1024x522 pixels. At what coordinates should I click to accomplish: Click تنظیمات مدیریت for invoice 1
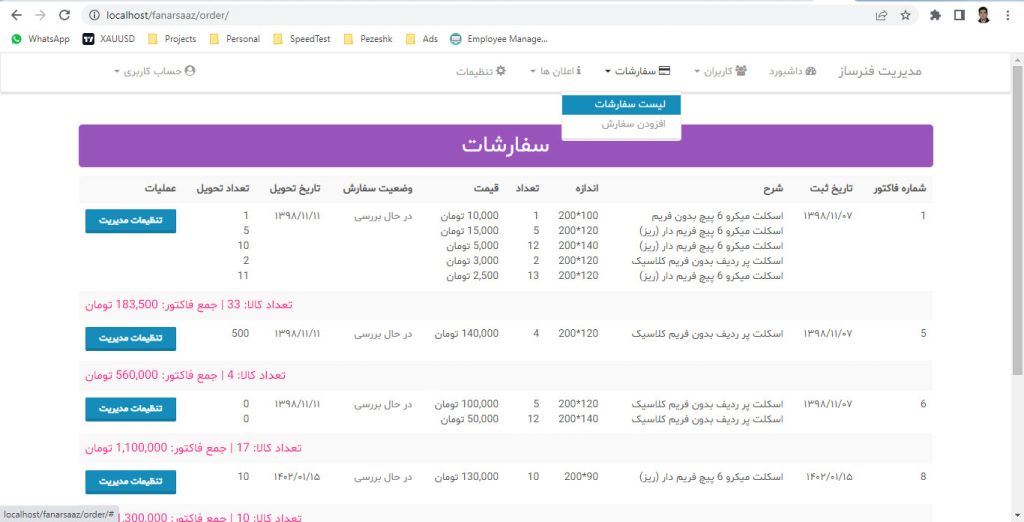(131, 221)
